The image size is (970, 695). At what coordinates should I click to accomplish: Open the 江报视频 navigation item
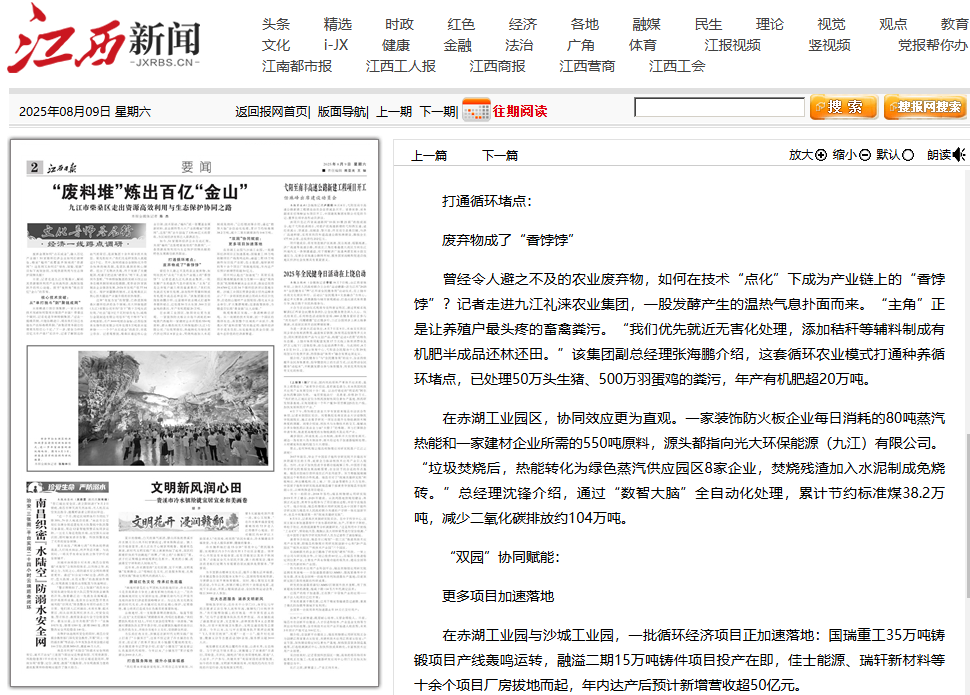click(x=732, y=45)
